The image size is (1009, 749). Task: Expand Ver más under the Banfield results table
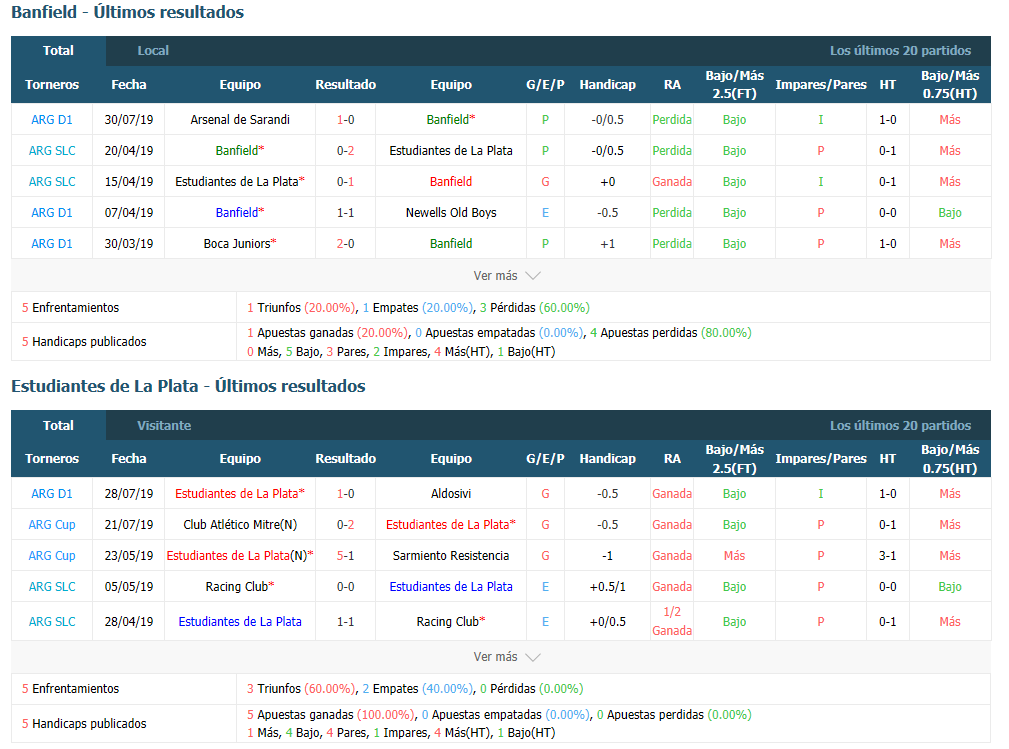[x=506, y=275]
